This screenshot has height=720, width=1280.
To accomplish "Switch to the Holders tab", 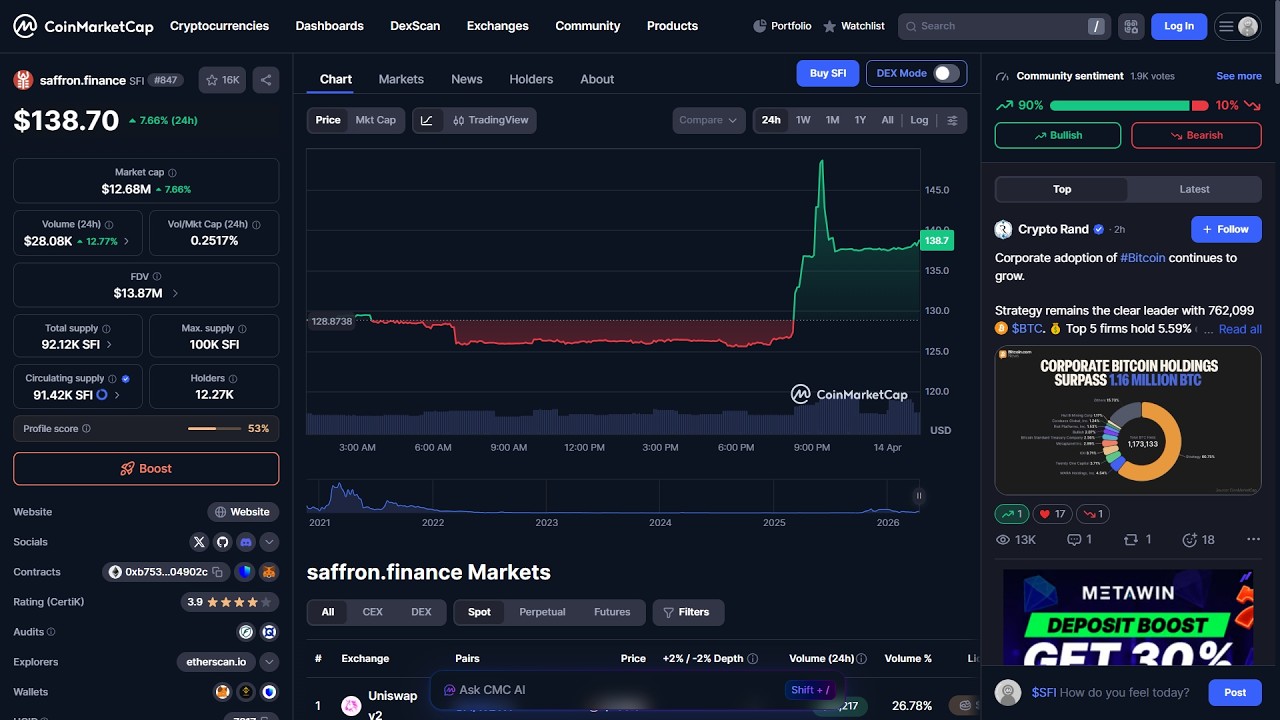I will click(x=531, y=79).
